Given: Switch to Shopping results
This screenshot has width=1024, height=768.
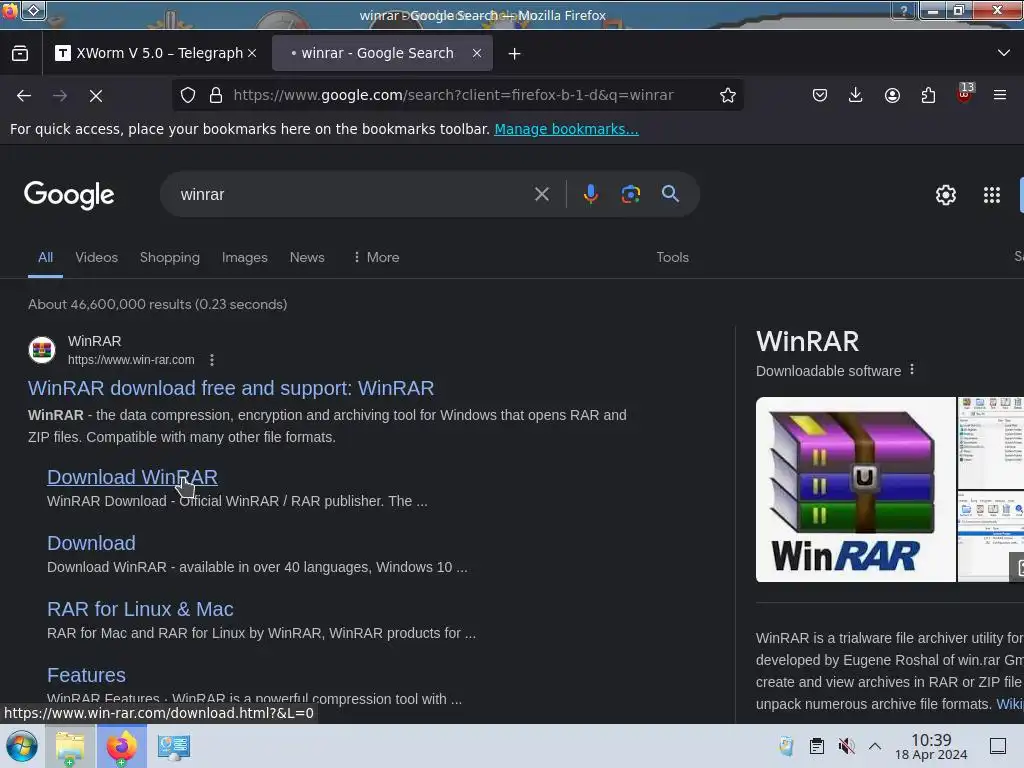Looking at the screenshot, I should pos(170,257).
